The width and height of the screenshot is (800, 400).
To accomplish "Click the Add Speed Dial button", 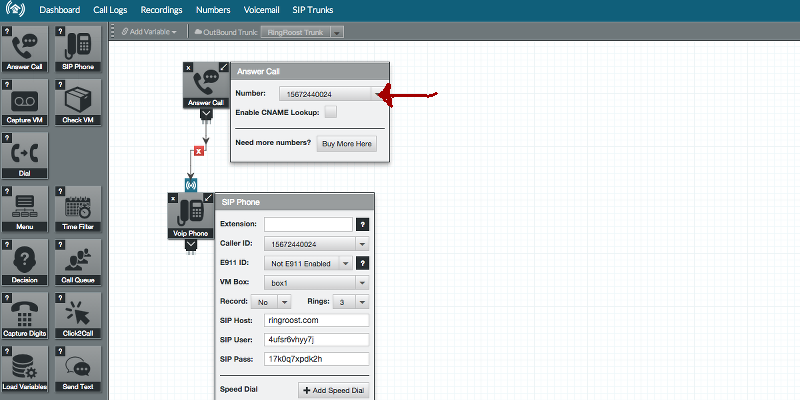I will tap(334, 390).
